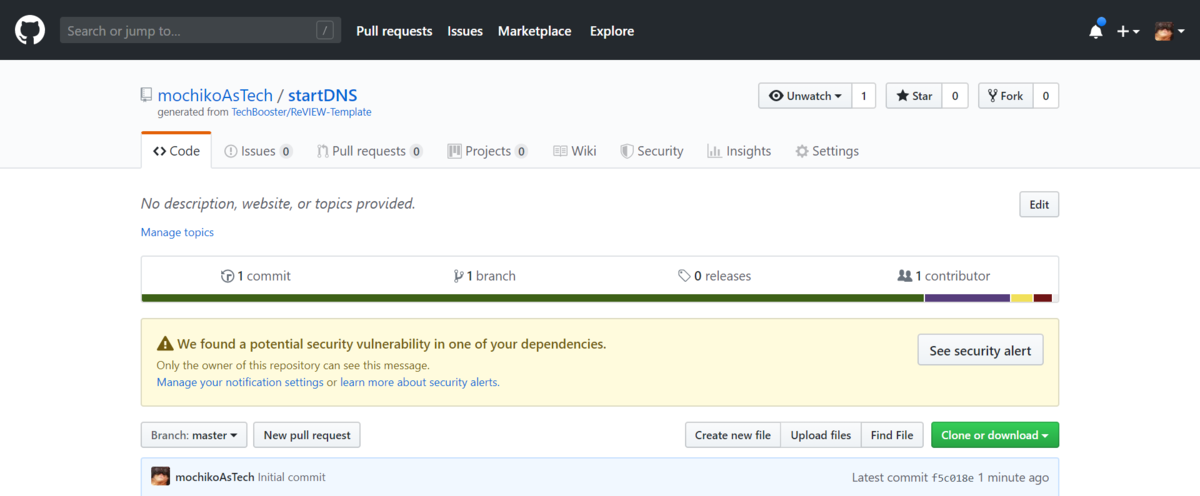Click Issues in the top navigation
Viewport: 1200px width, 496px height.
click(x=465, y=31)
